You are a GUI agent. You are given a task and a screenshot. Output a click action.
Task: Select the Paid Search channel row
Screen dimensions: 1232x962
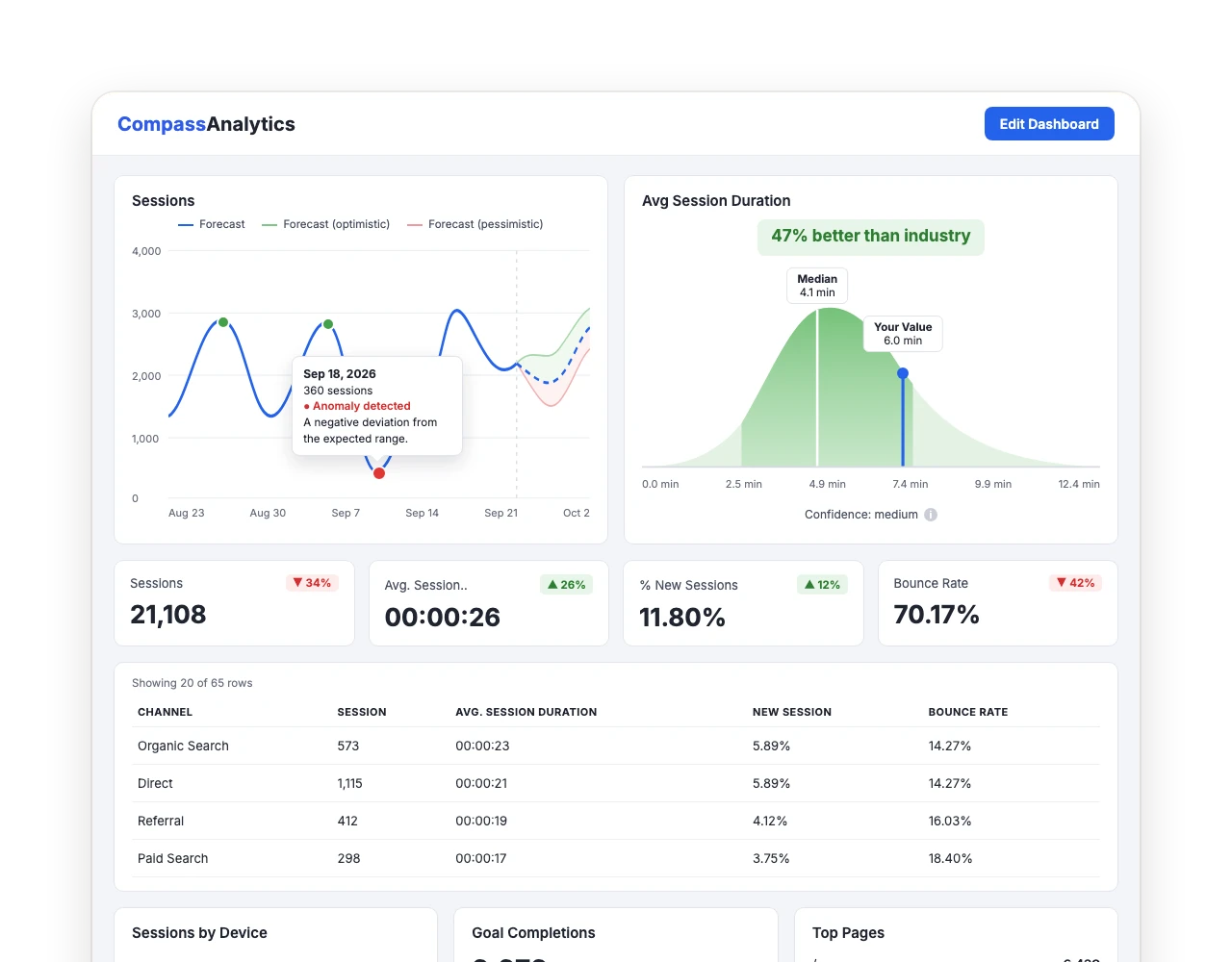point(616,858)
